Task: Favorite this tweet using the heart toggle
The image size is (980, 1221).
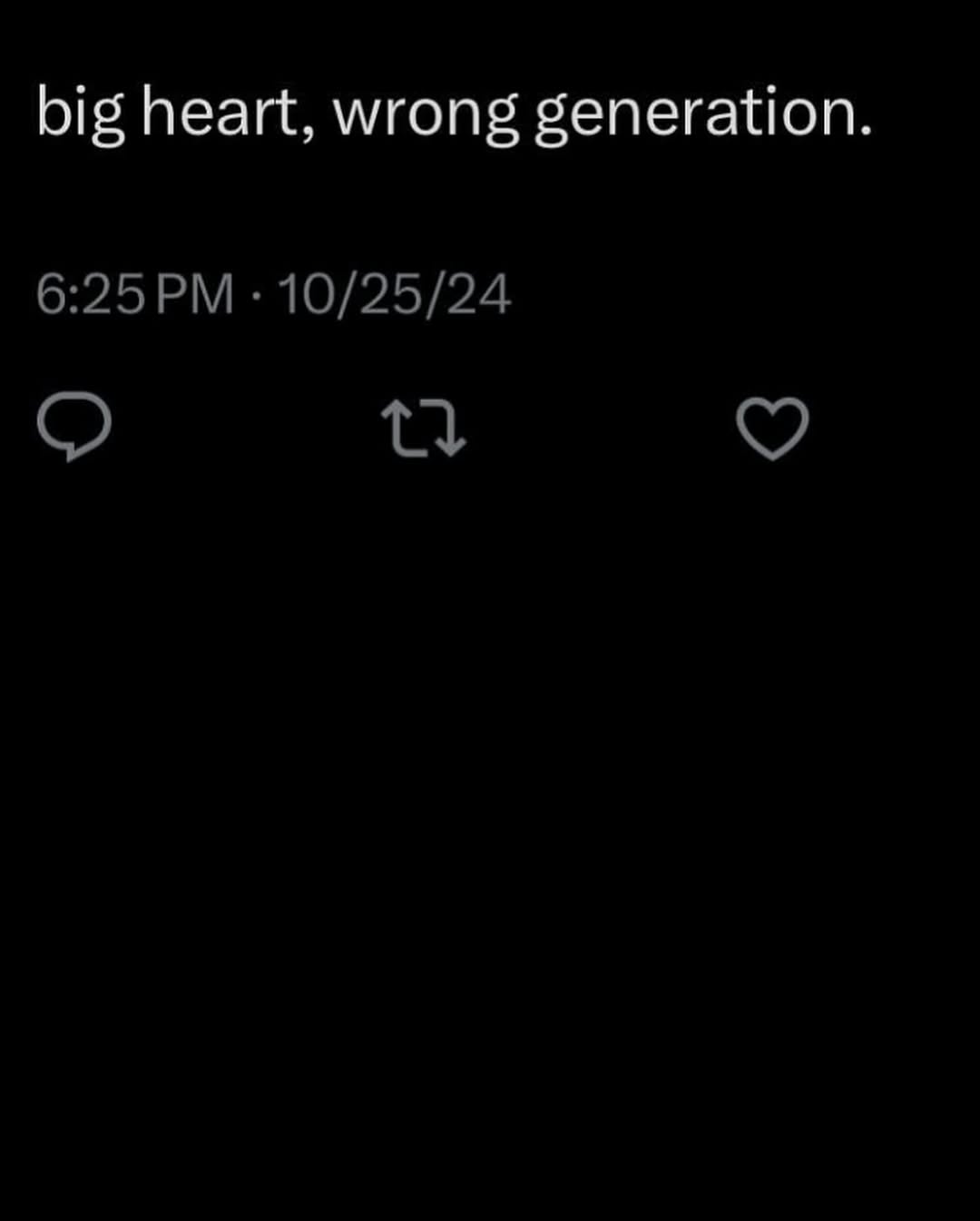Action: (x=771, y=428)
